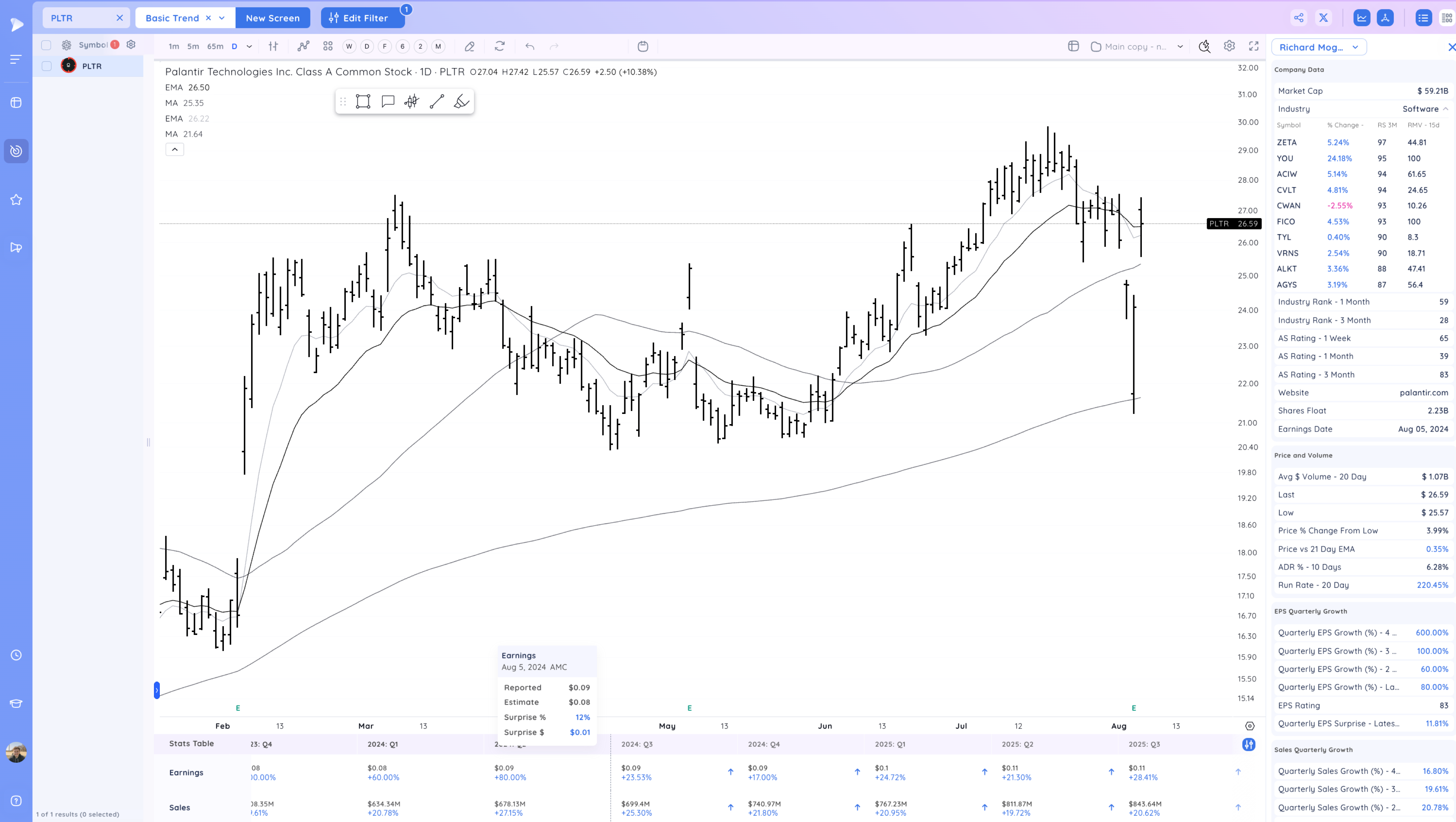Click the Edit Filter button
The width and height of the screenshot is (1456, 822).
click(362, 18)
